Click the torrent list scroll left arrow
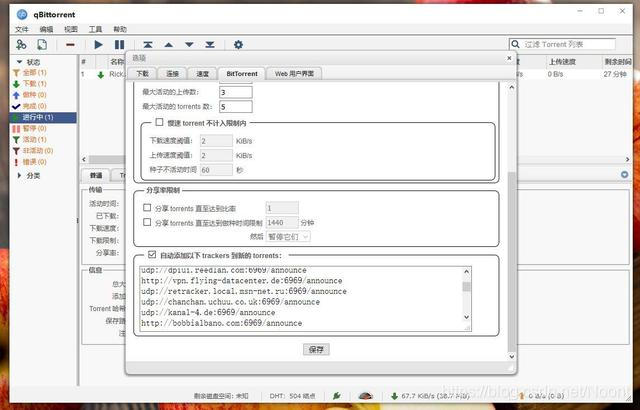Image resolution: width=640 pixels, height=410 pixels. pos(84,160)
